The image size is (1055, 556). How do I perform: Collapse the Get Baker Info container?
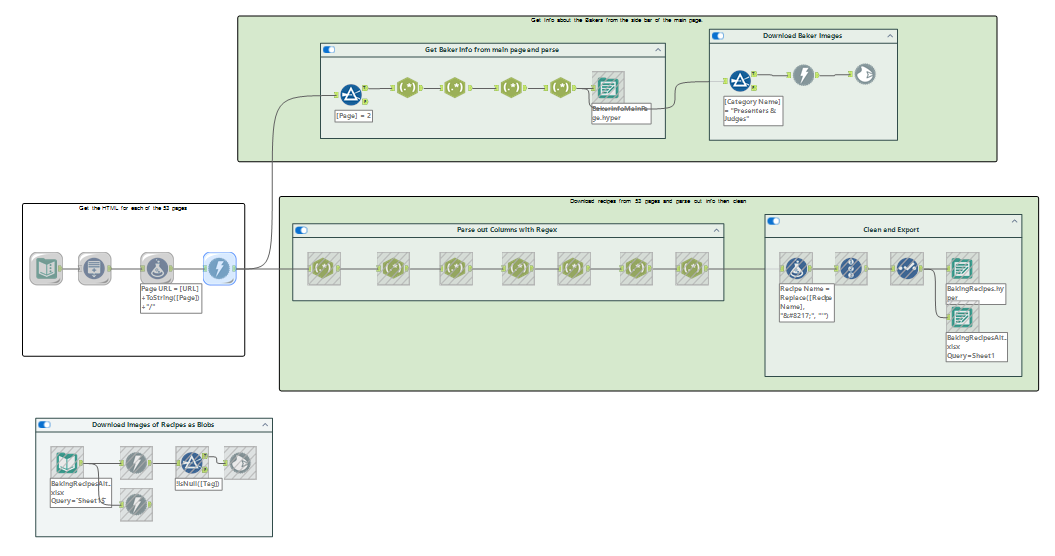[658, 50]
